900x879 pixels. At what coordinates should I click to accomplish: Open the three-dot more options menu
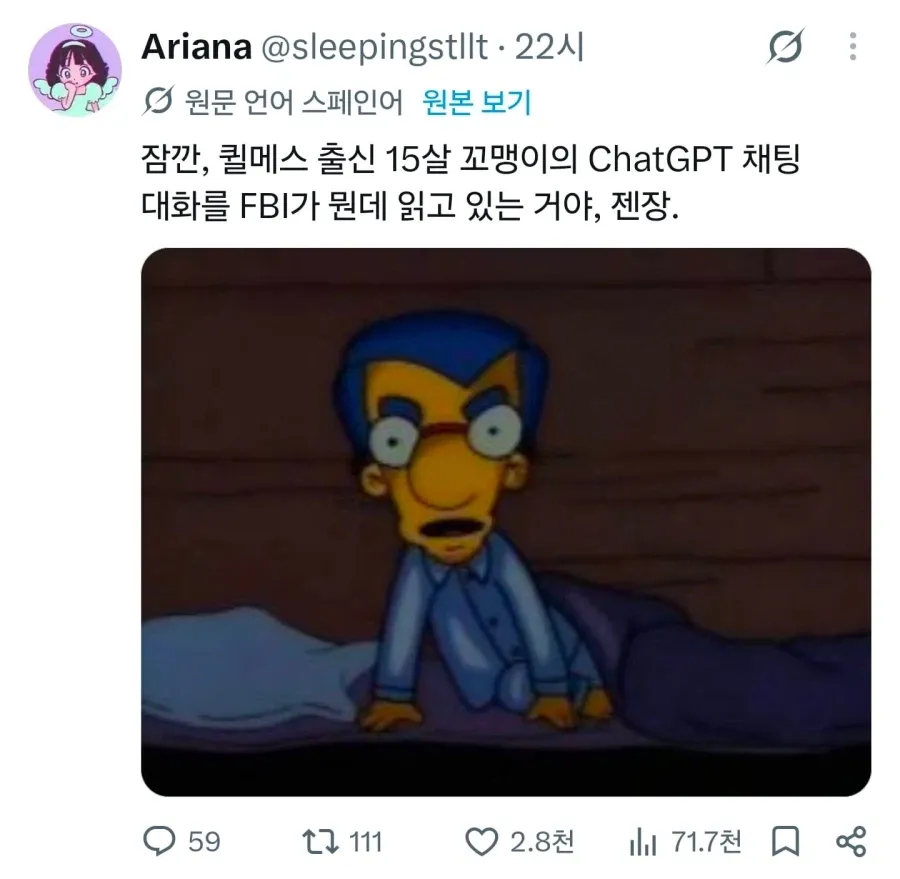click(x=853, y=47)
